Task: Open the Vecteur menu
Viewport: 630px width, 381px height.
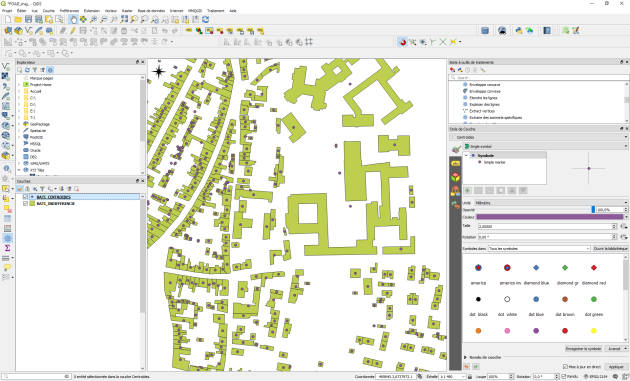Action: tap(111, 10)
